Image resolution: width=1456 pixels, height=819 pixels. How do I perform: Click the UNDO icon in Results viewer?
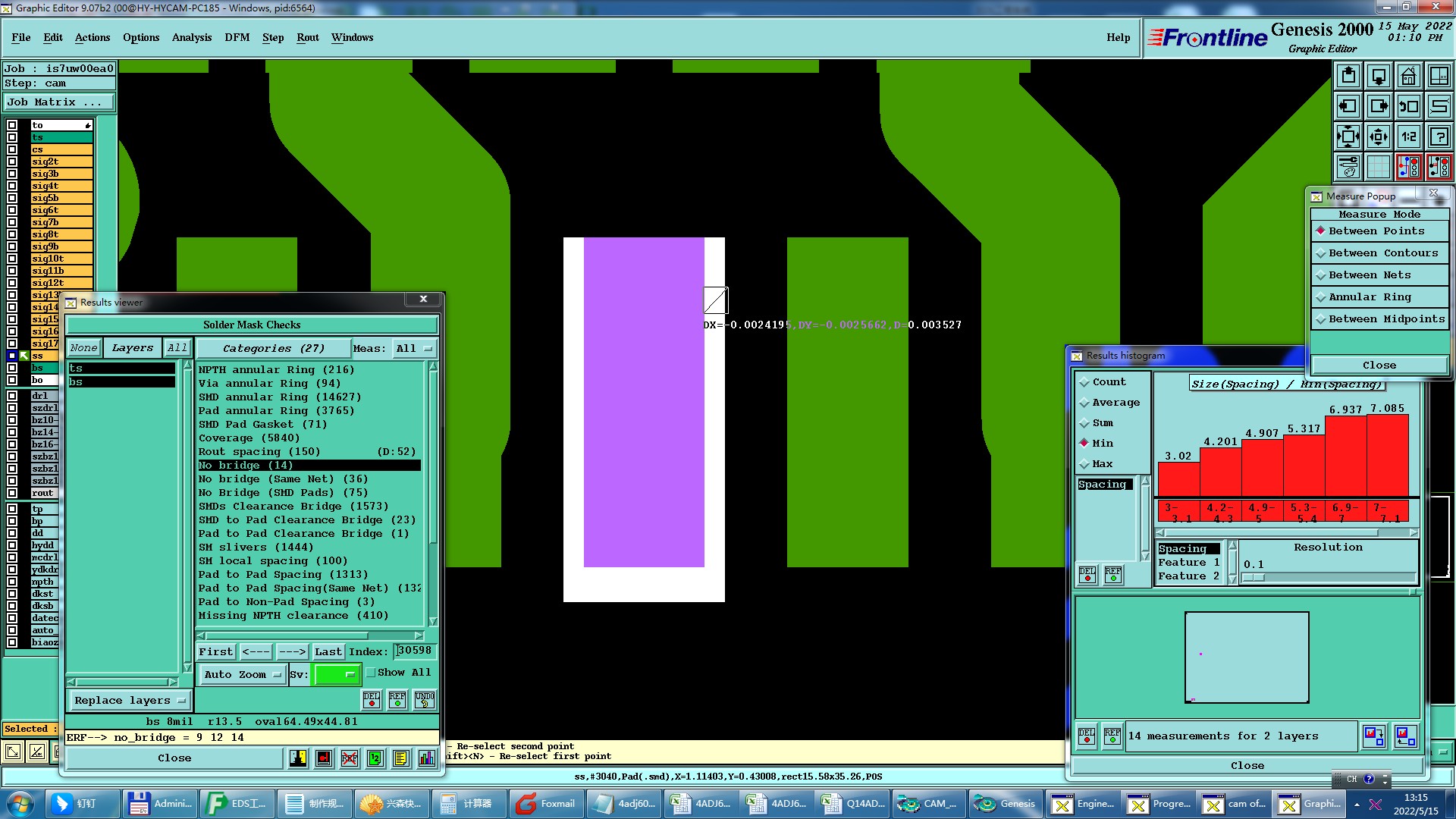[425, 699]
